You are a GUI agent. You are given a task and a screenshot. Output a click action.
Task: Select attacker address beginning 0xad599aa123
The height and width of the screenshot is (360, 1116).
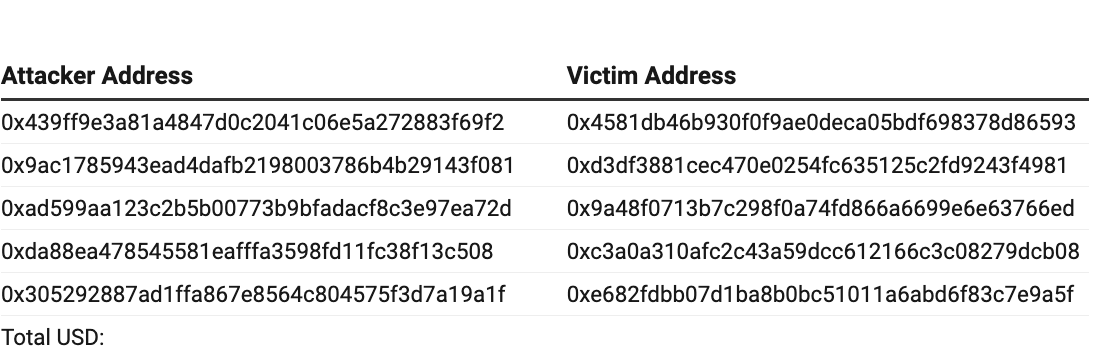(256, 208)
